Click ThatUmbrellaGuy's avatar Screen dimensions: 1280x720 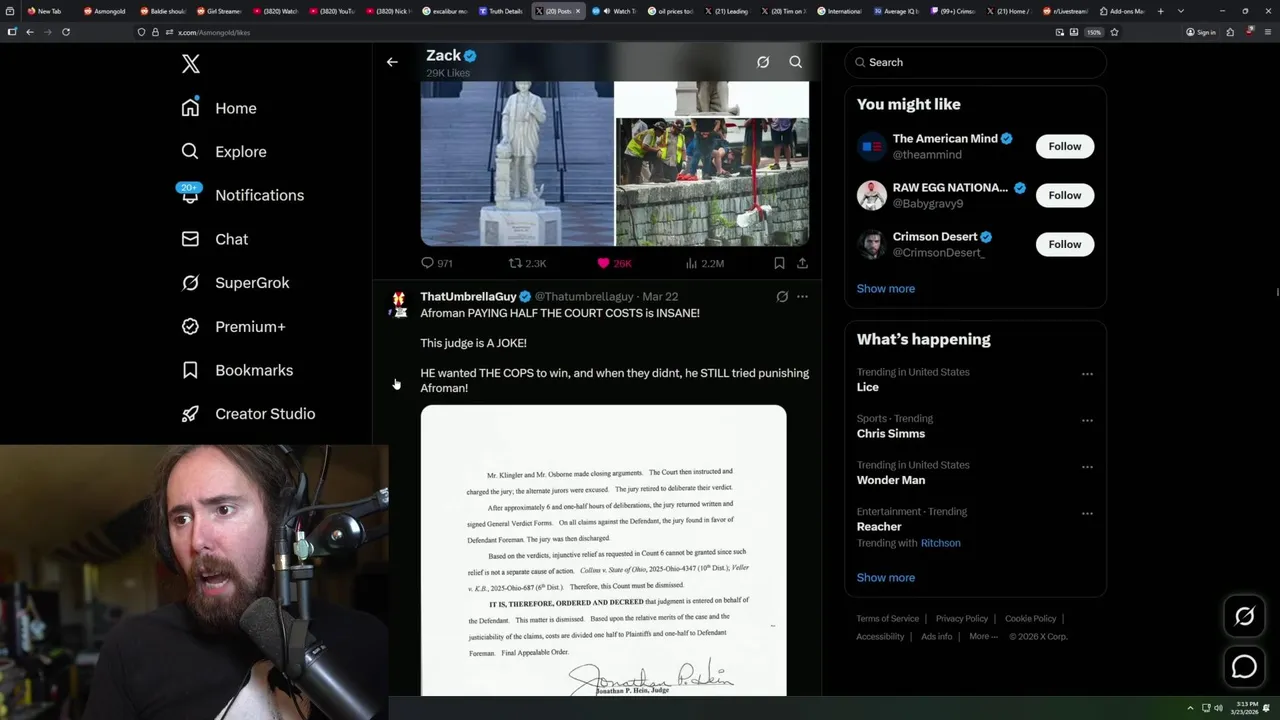(398, 305)
